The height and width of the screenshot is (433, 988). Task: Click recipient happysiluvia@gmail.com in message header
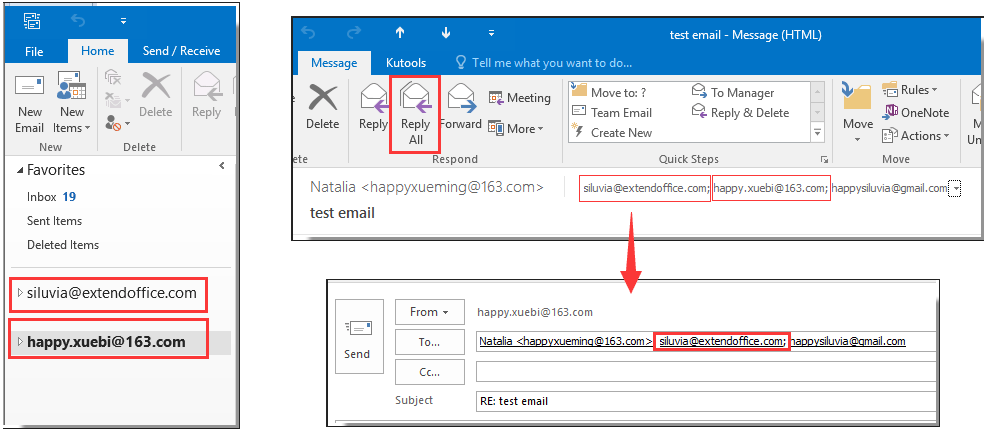(889, 188)
